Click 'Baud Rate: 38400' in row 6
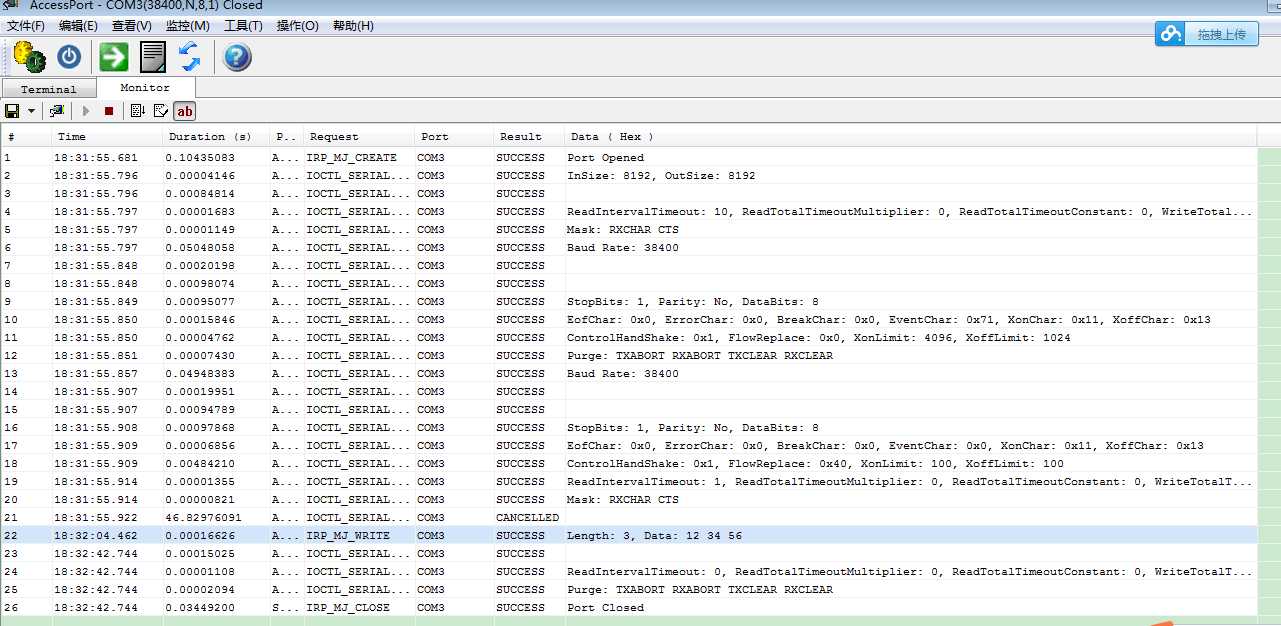 [623, 248]
